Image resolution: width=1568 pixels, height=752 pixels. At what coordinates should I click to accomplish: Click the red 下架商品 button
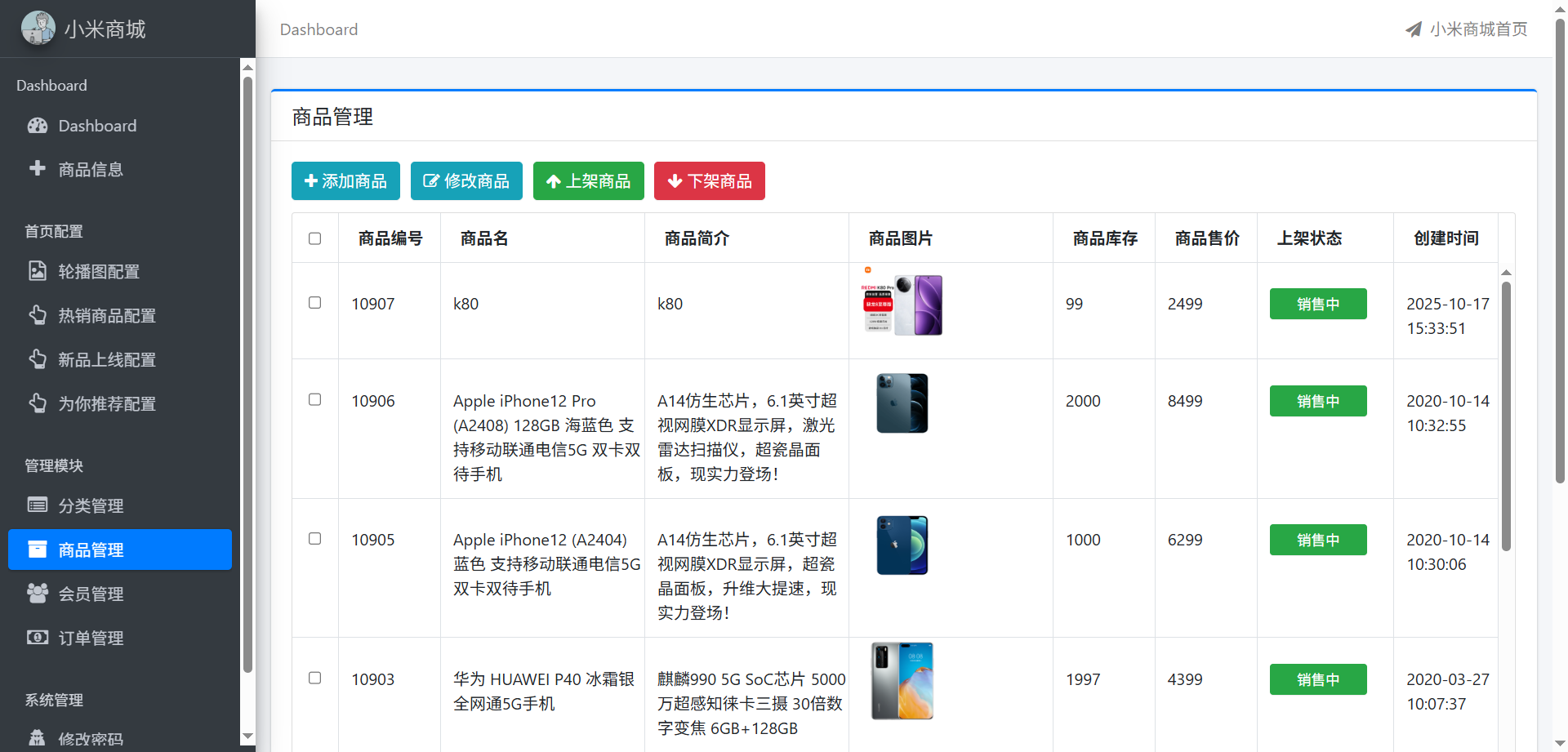coord(709,180)
